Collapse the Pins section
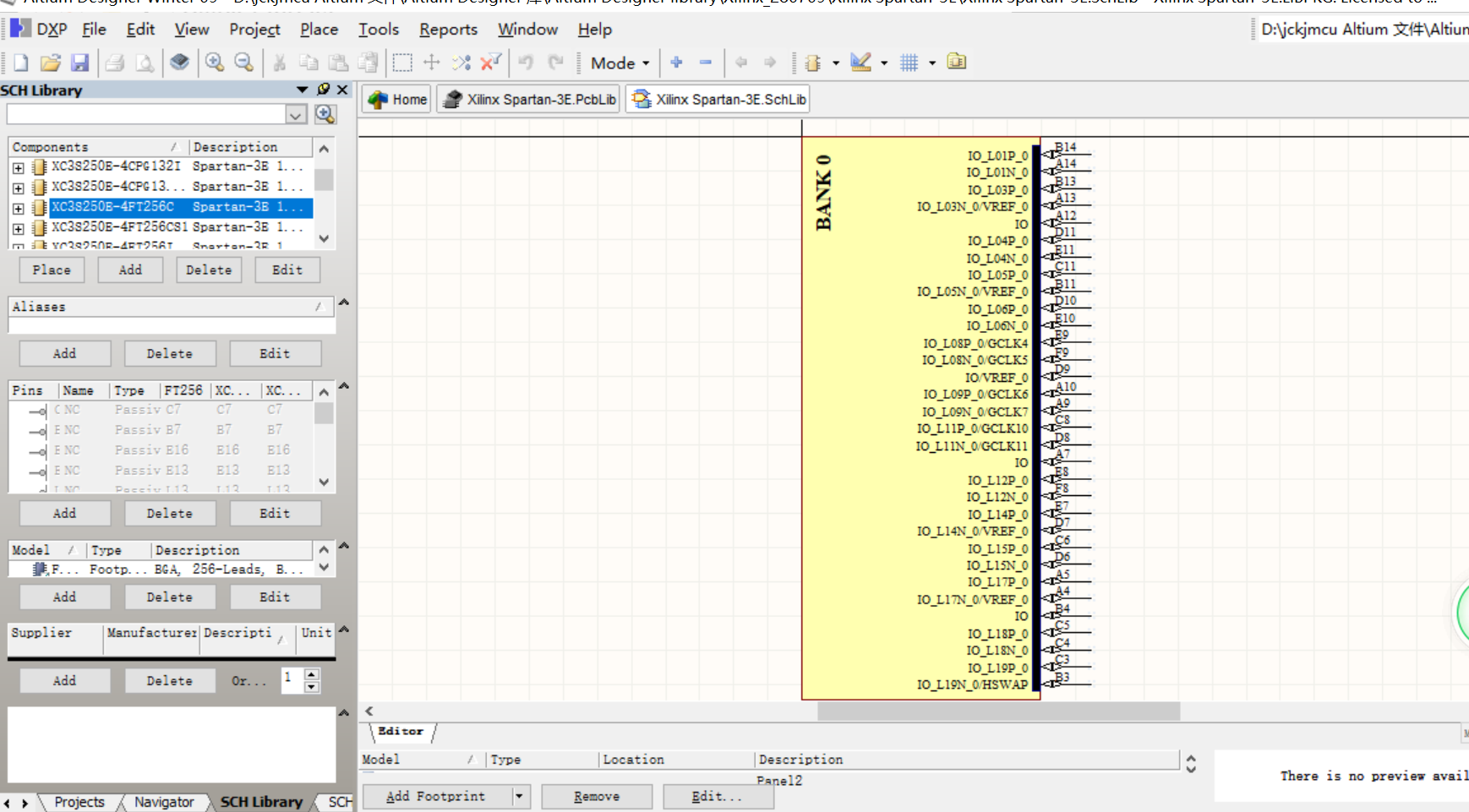Screen dimensions: 1469x812 point(344,386)
